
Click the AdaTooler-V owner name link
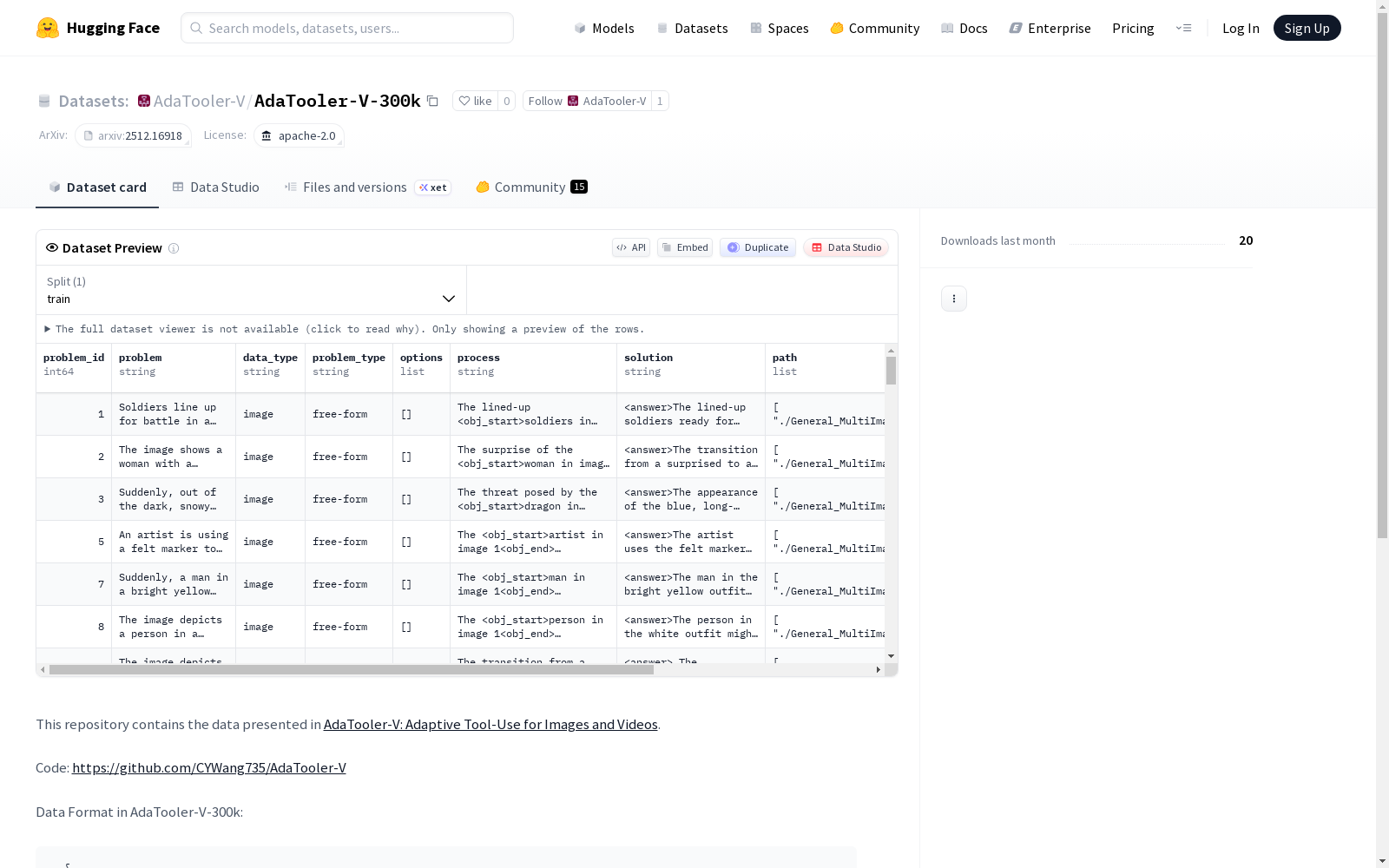pyautogui.click(x=199, y=101)
